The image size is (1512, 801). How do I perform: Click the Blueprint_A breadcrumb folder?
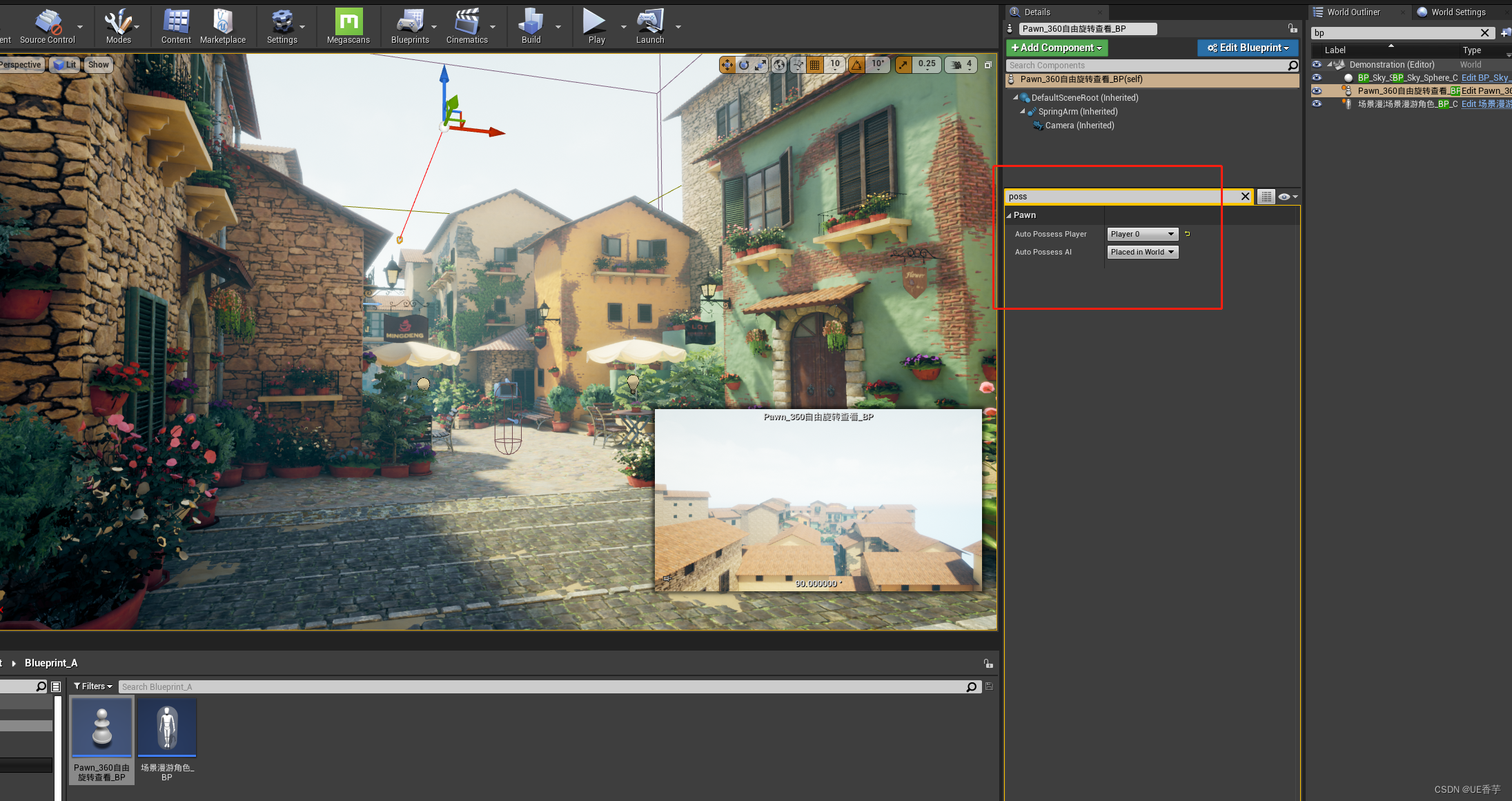51,663
